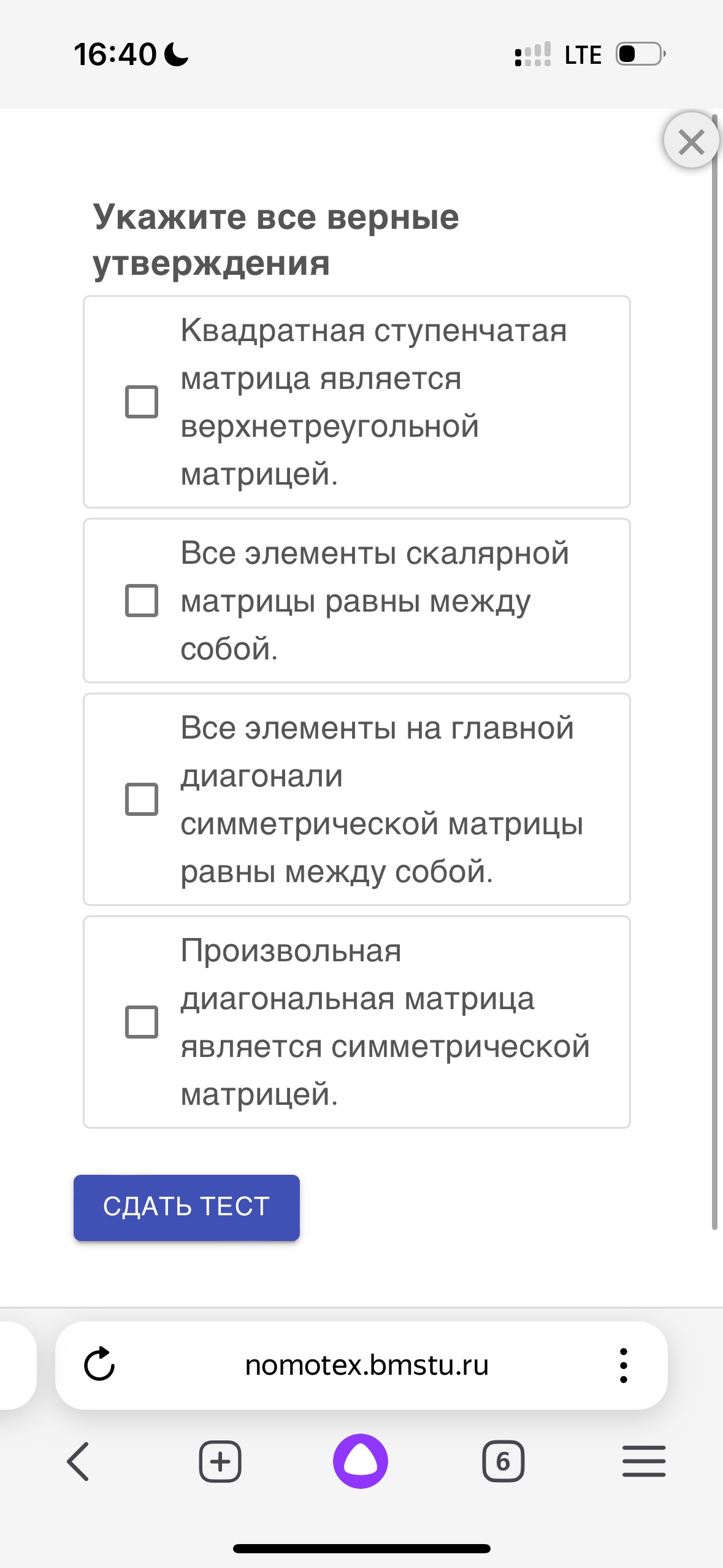Select the symmetric matrix diagonal statement checkbox
The image size is (723, 1568).
pyautogui.click(x=142, y=799)
